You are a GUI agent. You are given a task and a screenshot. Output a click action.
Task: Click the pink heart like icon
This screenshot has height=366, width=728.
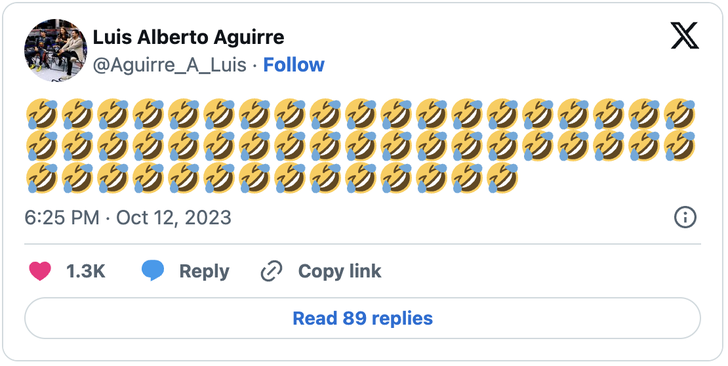(40, 271)
